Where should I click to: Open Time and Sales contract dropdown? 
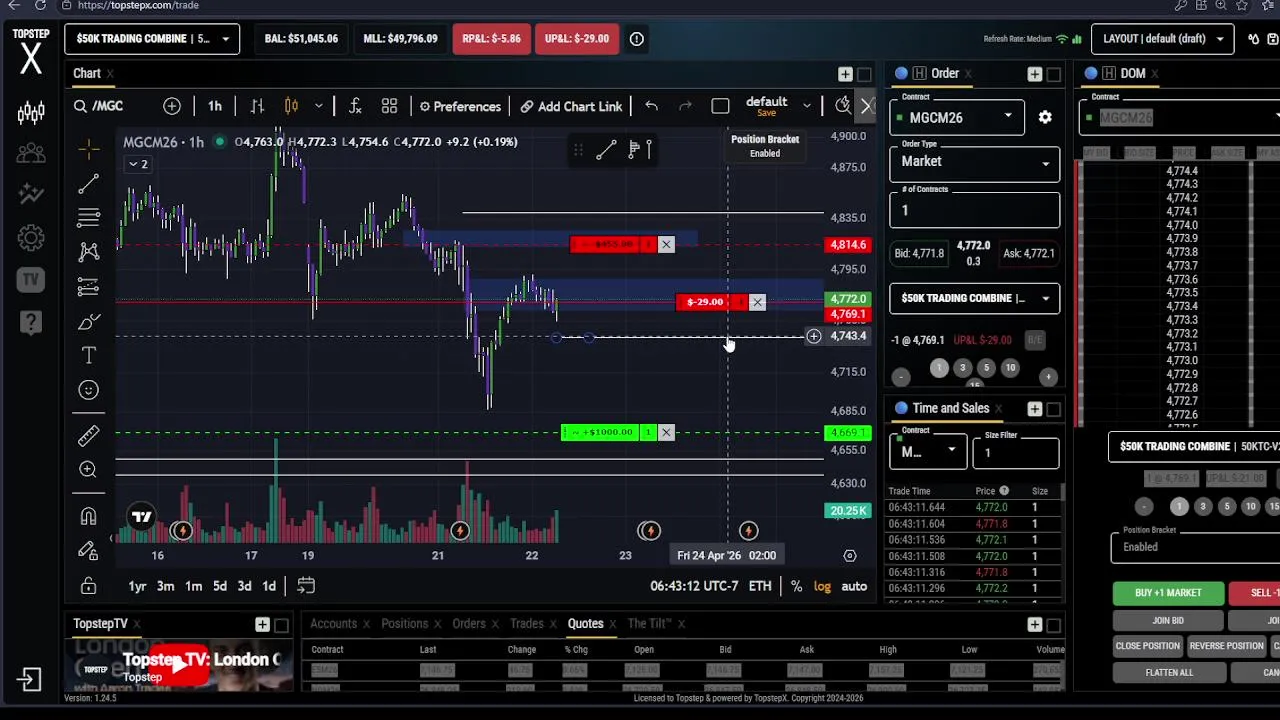928,451
